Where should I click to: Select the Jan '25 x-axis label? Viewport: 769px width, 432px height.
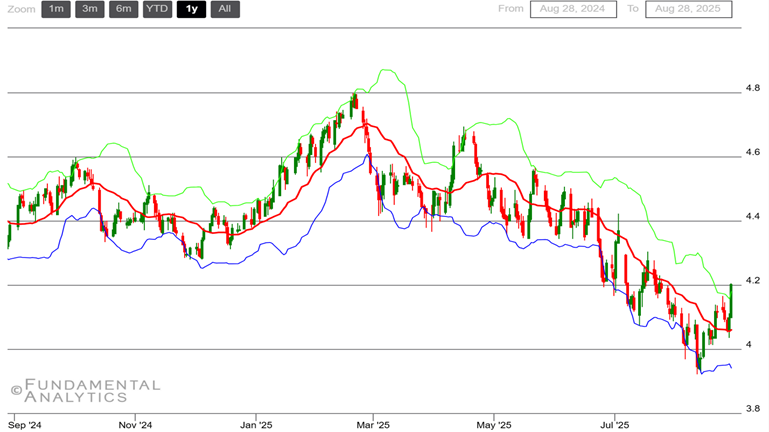(x=256, y=424)
